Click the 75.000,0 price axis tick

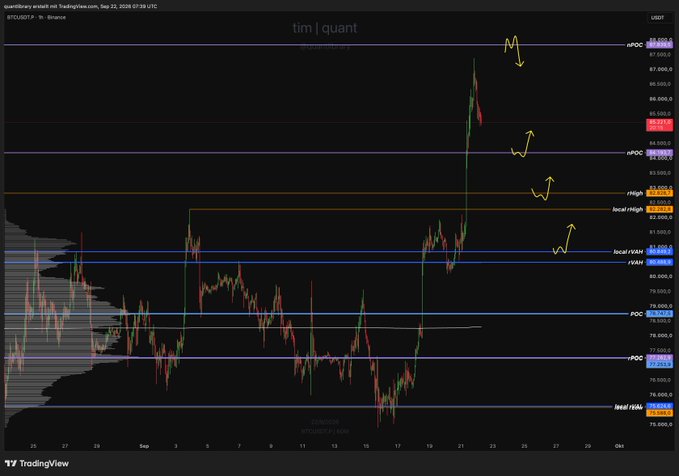[x=660, y=424]
